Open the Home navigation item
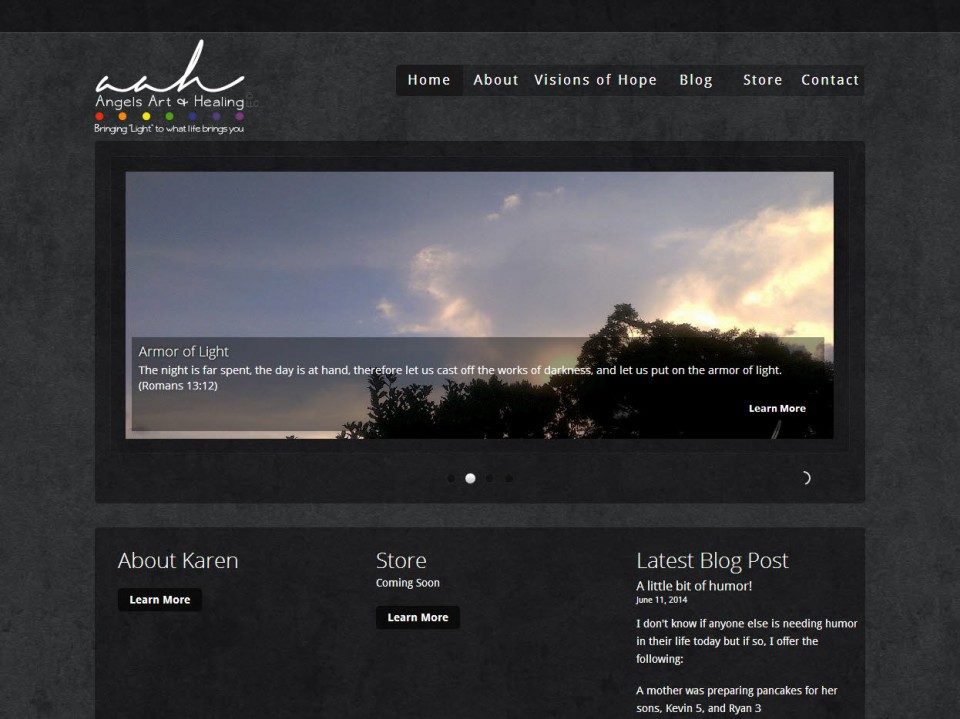960x719 pixels. 429,80
